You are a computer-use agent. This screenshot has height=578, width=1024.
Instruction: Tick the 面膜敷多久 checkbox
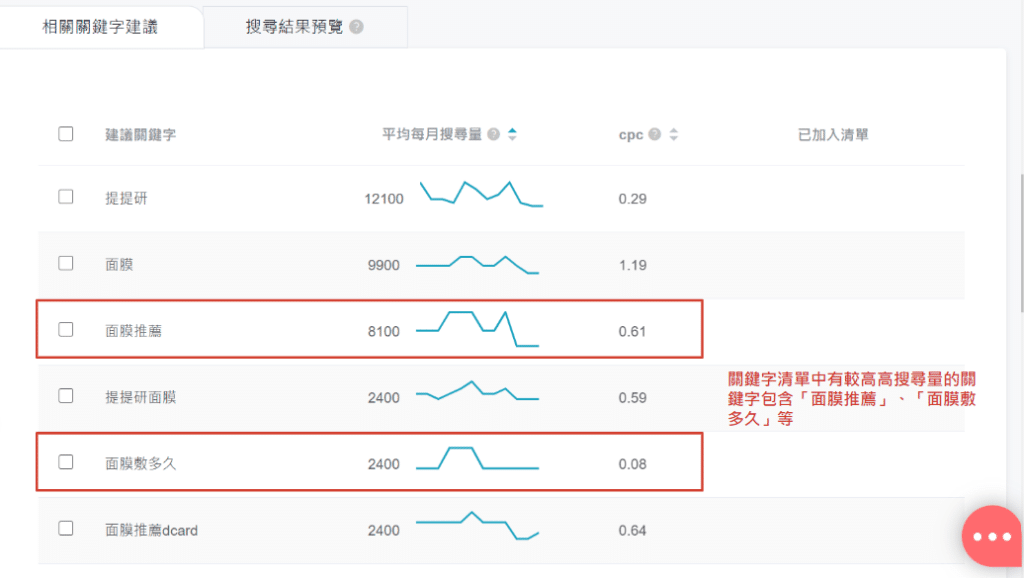click(66, 462)
